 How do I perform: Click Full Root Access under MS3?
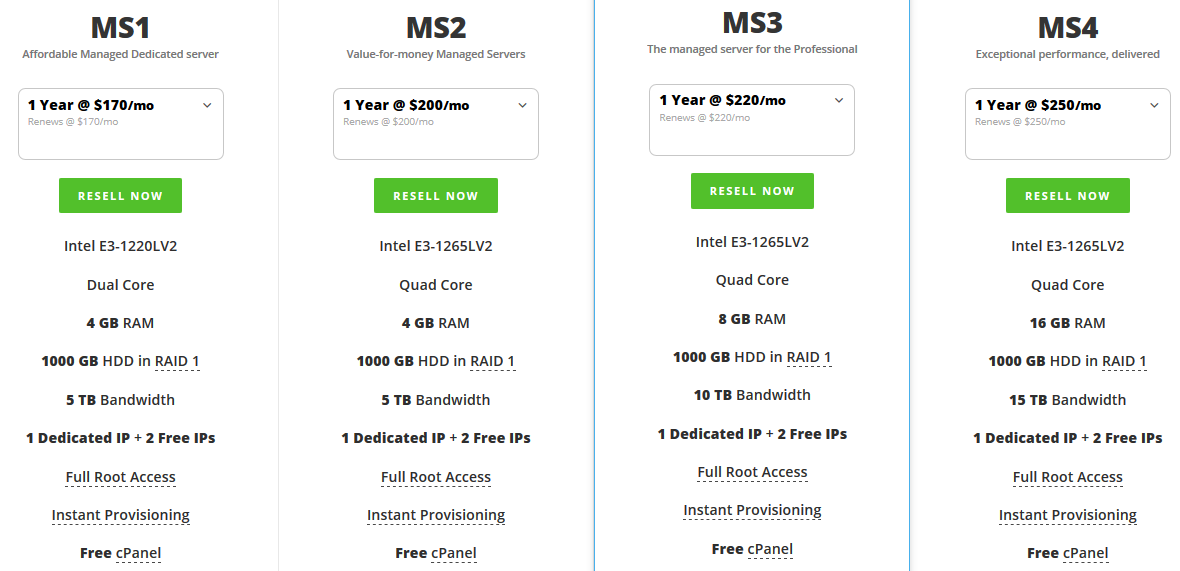[x=752, y=472]
